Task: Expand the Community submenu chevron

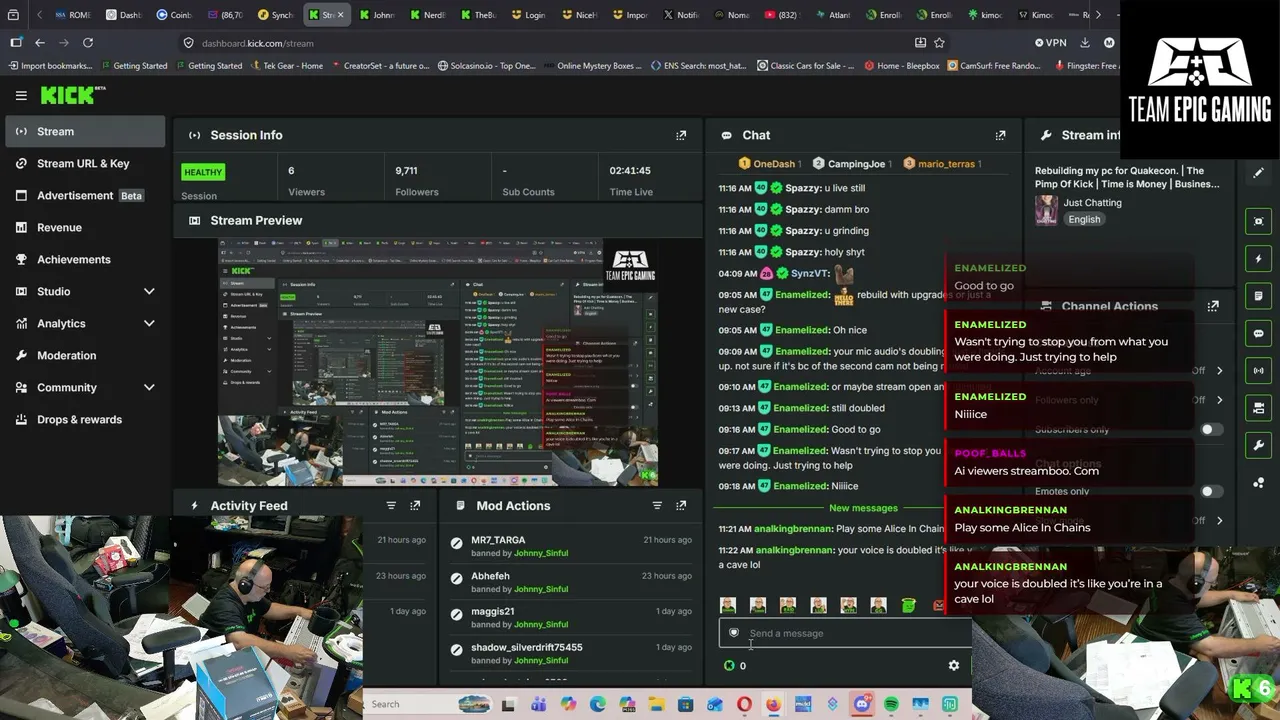Action: [149, 387]
